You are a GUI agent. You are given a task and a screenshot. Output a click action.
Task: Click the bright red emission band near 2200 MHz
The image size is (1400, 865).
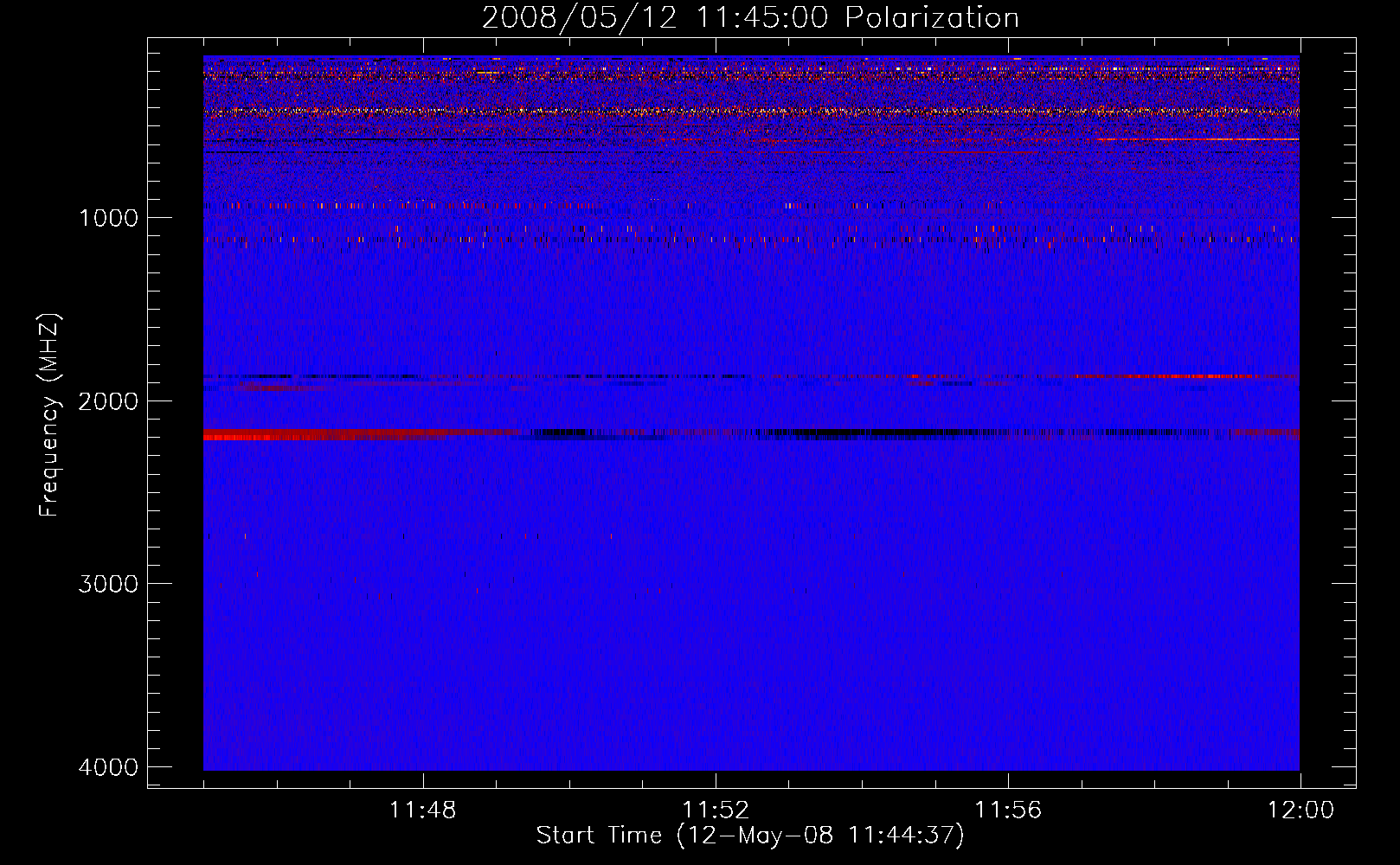[x=324, y=434]
